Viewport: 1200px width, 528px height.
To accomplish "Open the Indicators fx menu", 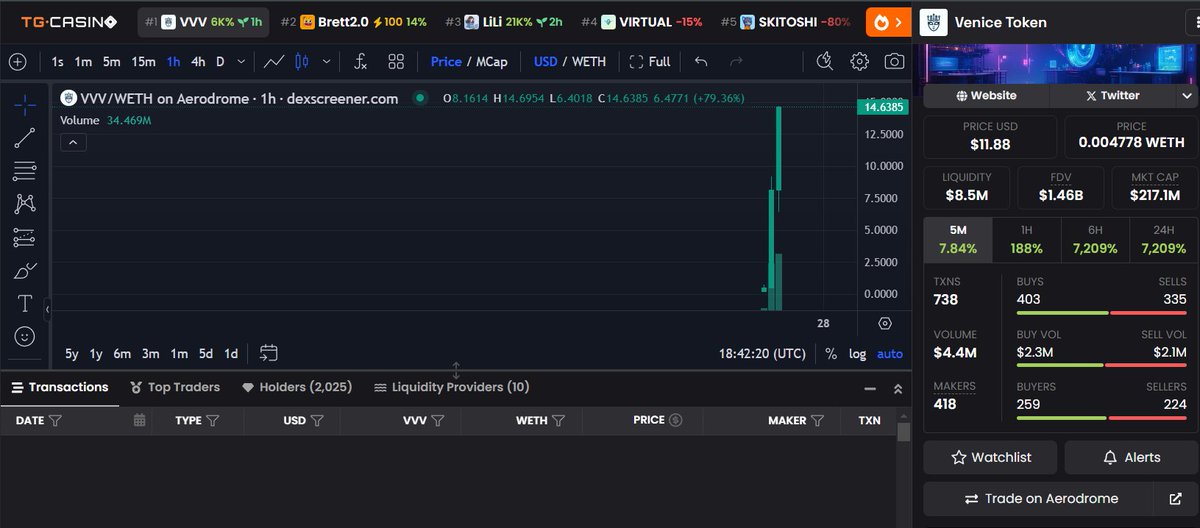I will tap(361, 62).
